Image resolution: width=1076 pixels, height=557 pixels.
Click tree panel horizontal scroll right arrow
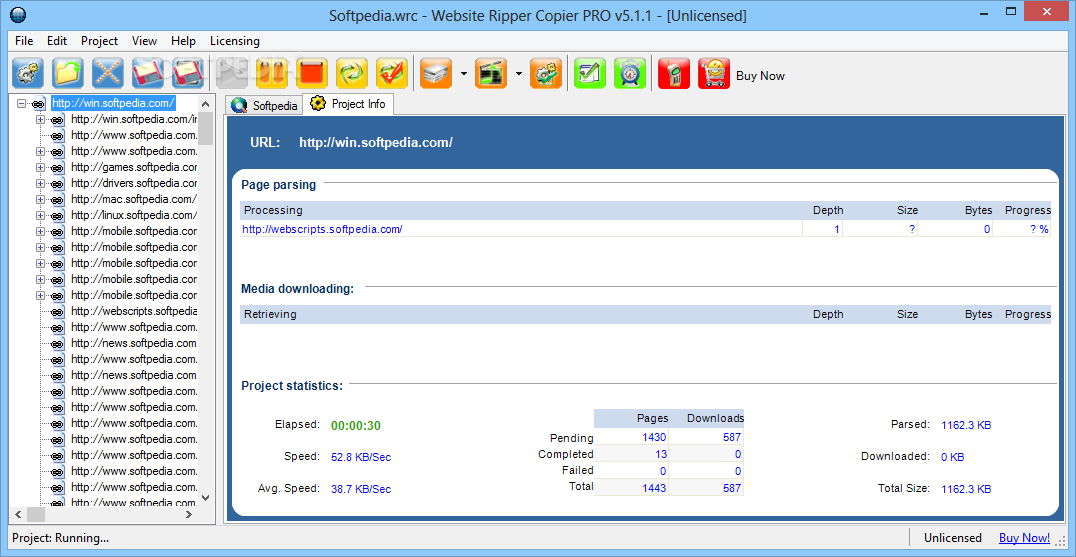[x=189, y=514]
